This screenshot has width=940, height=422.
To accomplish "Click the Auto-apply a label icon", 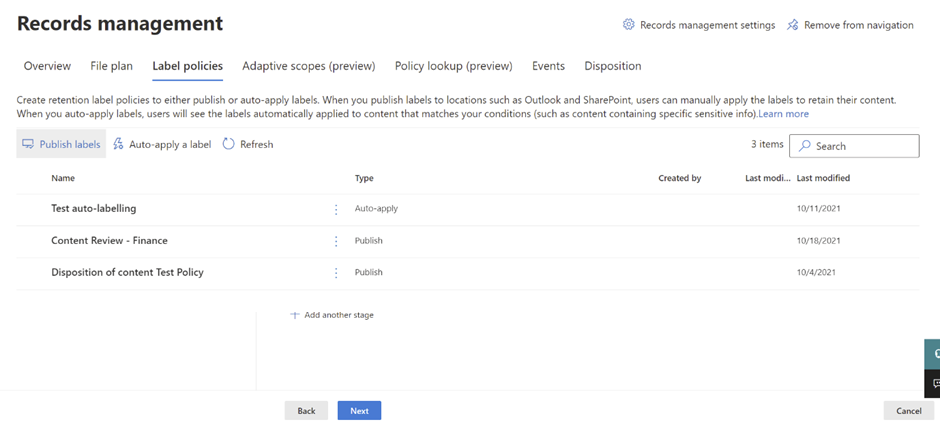I will pyautogui.click(x=118, y=144).
